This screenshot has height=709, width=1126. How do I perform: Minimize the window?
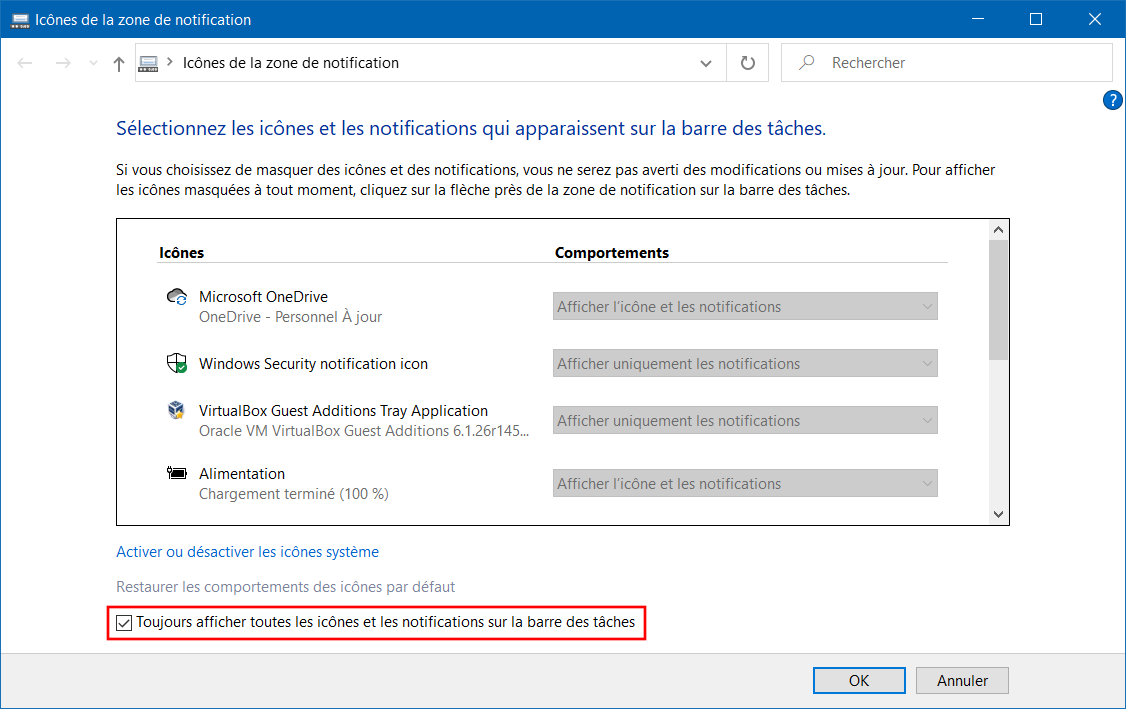pyautogui.click(x=977, y=19)
